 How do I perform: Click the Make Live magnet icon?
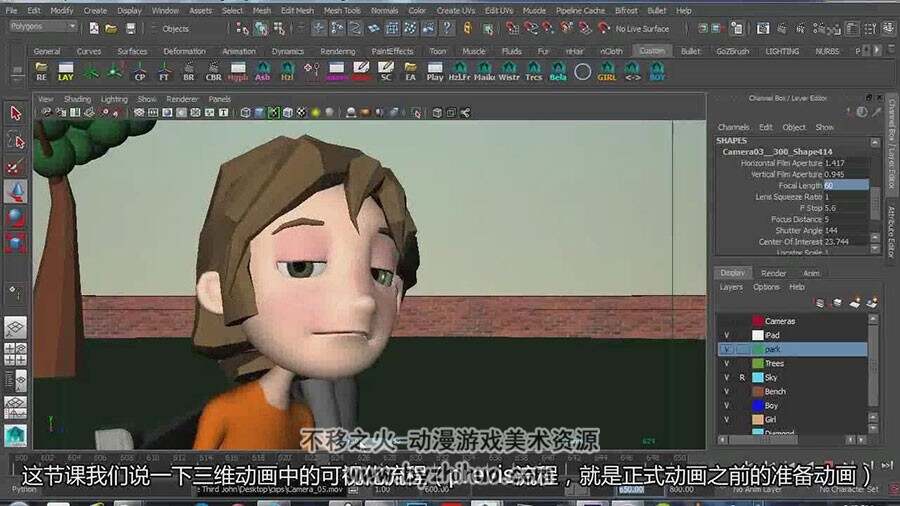click(x=603, y=28)
